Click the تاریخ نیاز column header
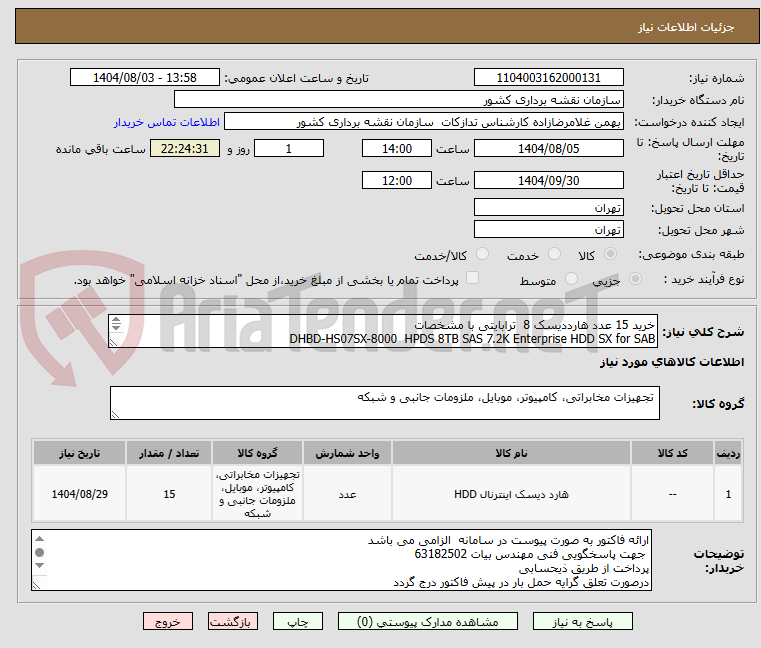761x648 pixels. [x=80, y=453]
